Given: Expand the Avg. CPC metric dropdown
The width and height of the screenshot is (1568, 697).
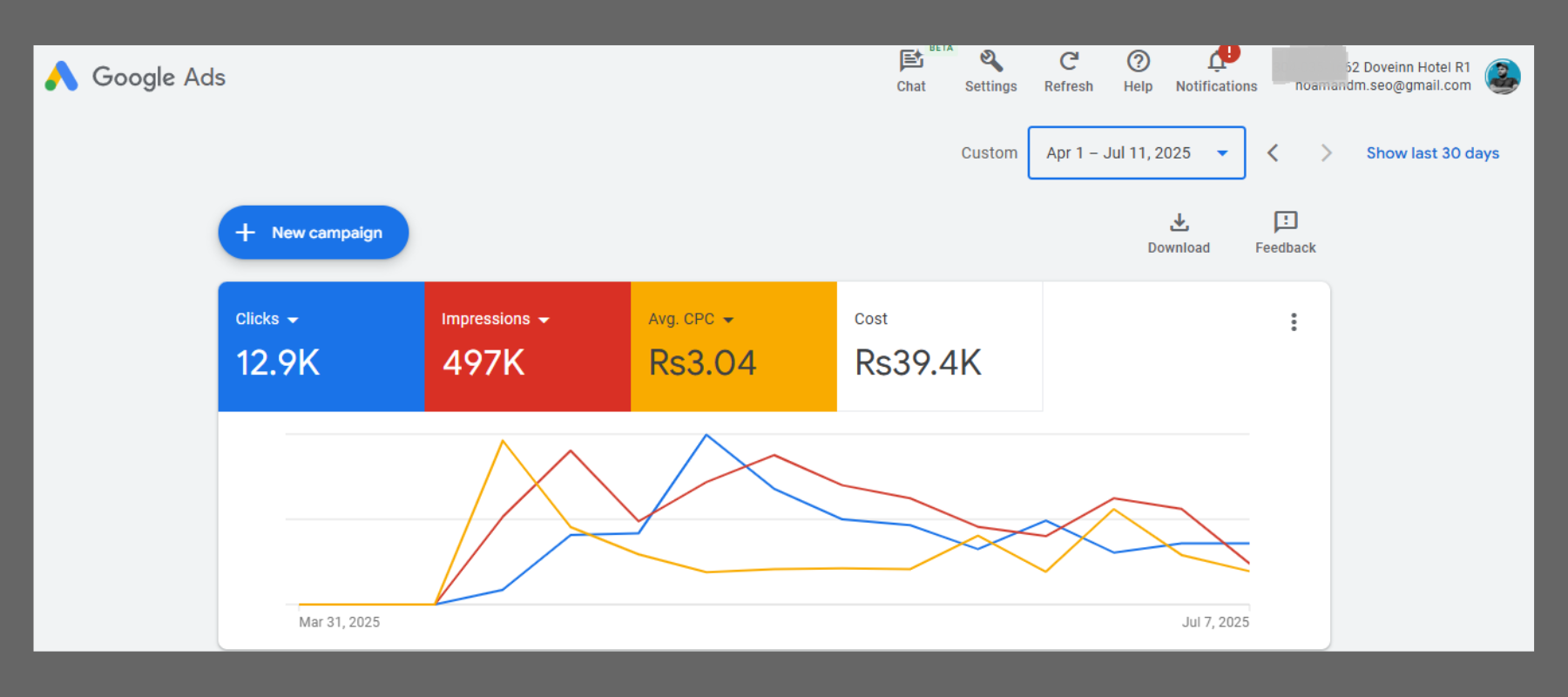Looking at the screenshot, I should coord(728,320).
